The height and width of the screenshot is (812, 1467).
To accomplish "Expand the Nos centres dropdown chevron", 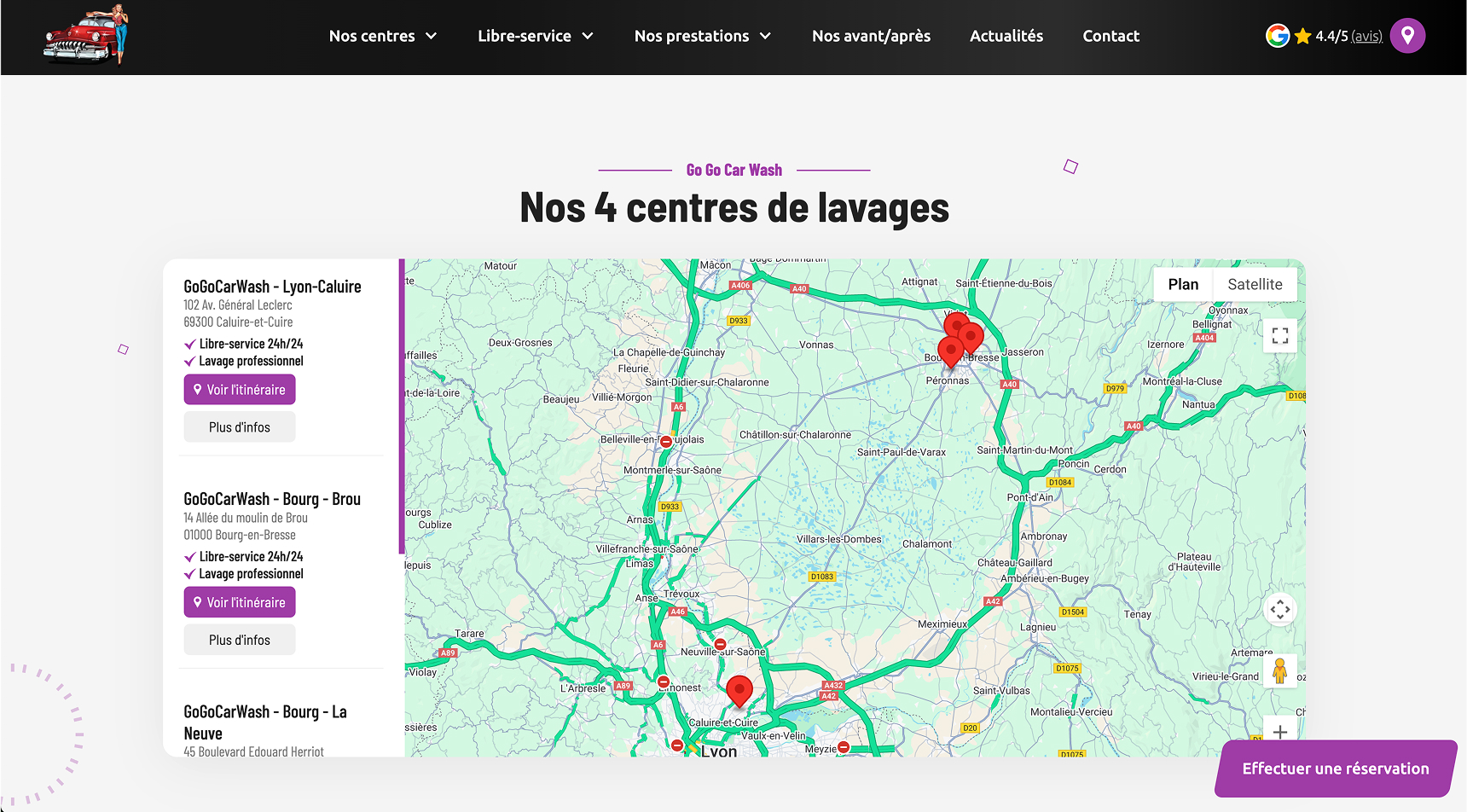I will click(x=431, y=36).
